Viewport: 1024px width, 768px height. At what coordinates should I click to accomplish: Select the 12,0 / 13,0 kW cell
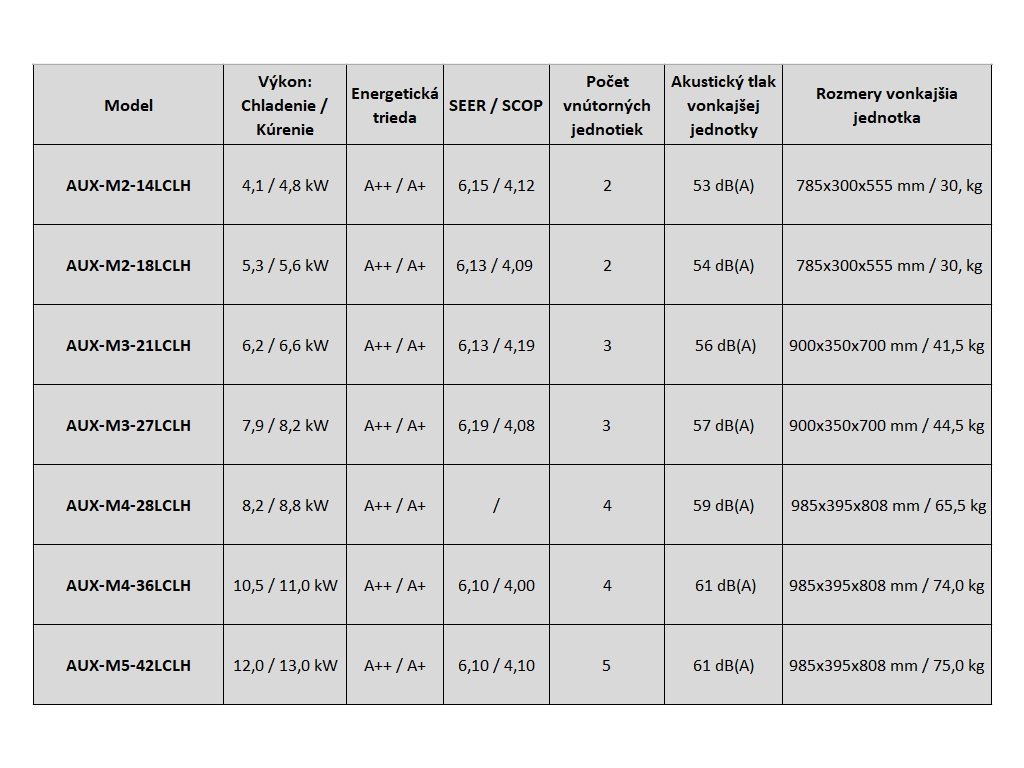tap(285, 665)
